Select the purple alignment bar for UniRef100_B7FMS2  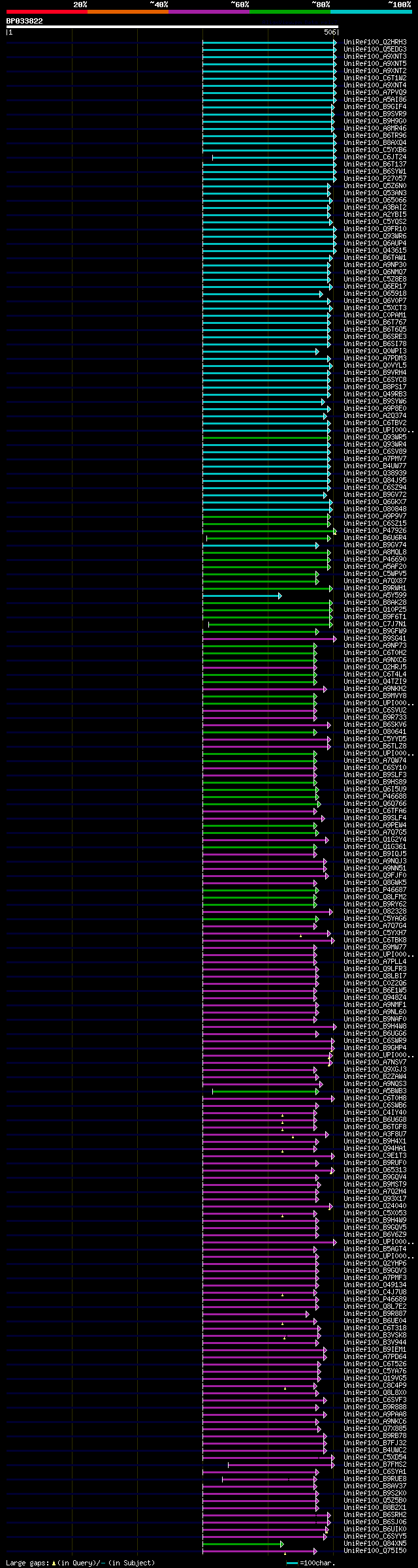(281, 1465)
